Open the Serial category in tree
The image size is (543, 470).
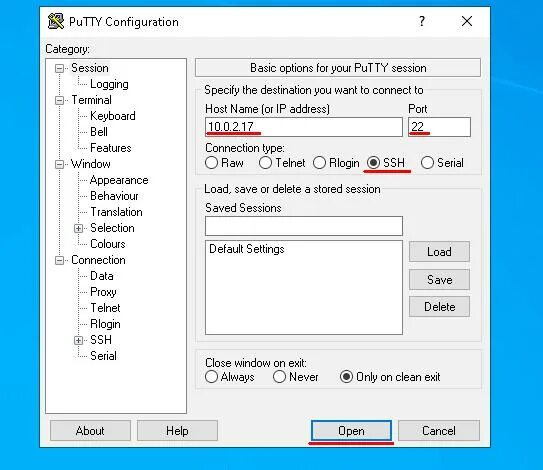[x=103, y=356]
